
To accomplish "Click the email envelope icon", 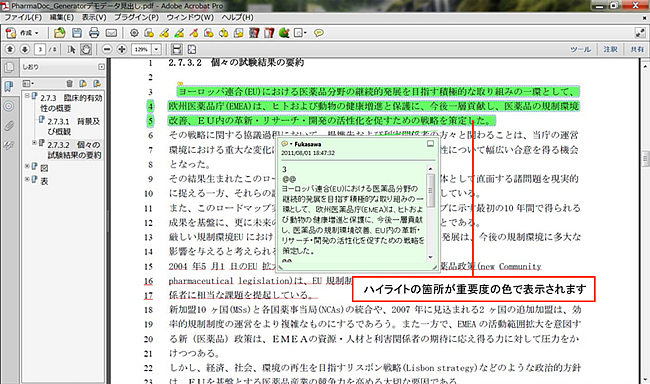I will tap(111, 33).
